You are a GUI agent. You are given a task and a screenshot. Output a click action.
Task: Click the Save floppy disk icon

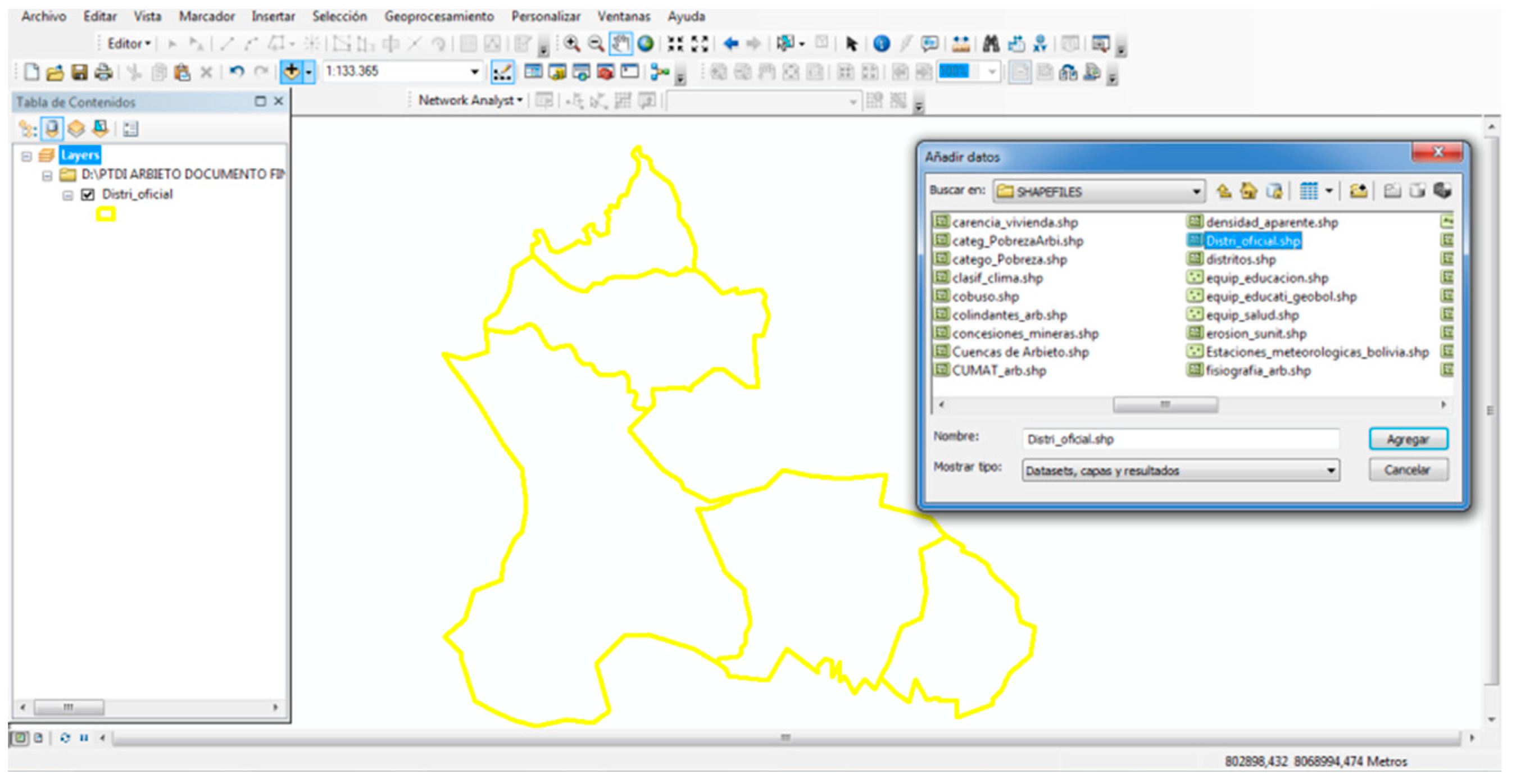[79, 72]
